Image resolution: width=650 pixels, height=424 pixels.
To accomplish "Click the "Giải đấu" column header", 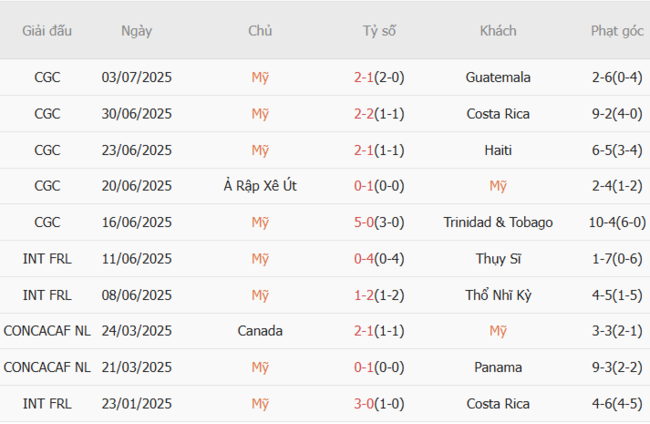I will pos(47,31).
